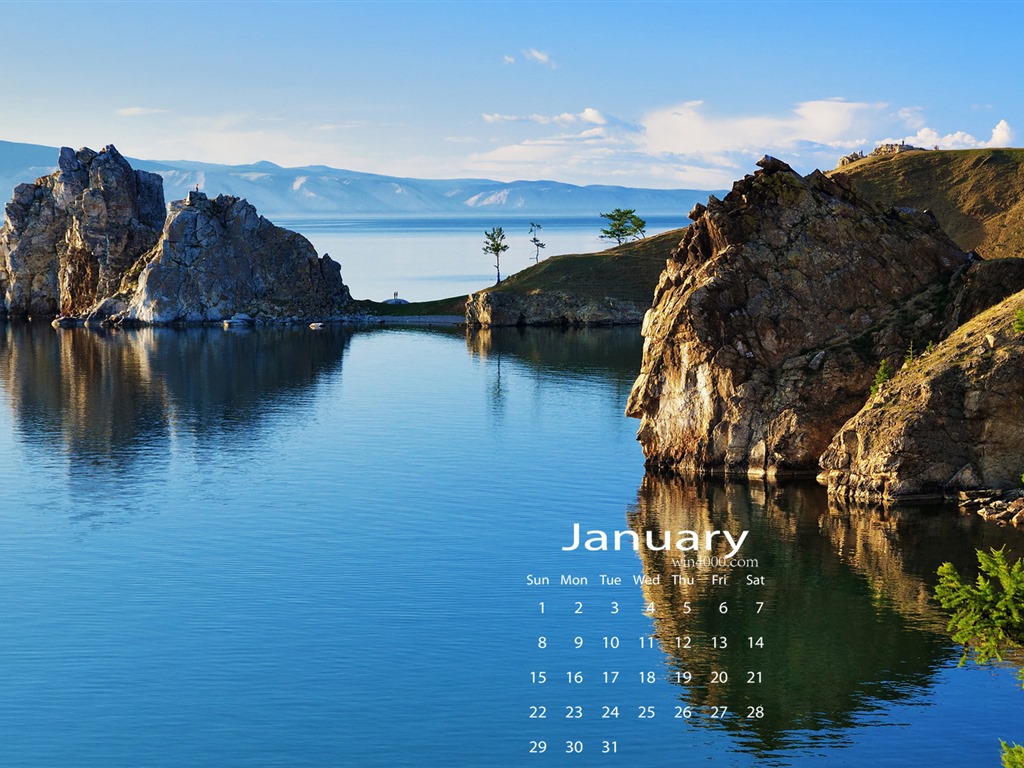The width and height of the screenshot is (1024, 768).
Task: Select date 21 in the calendar
Action: [755, 678]
